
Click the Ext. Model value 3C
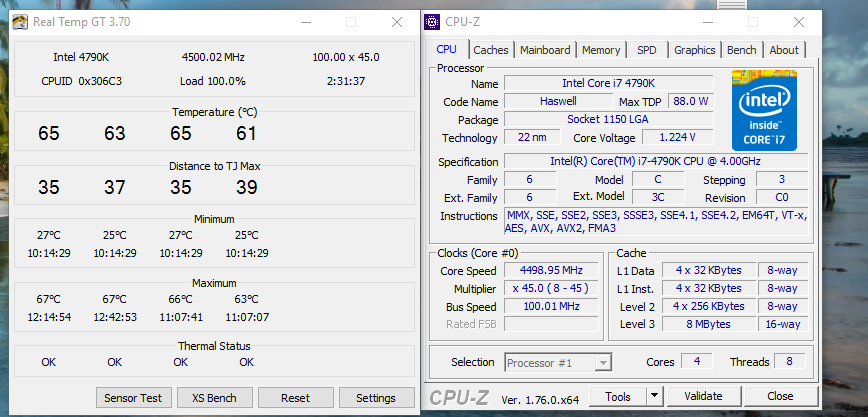(x=658, y=197)
